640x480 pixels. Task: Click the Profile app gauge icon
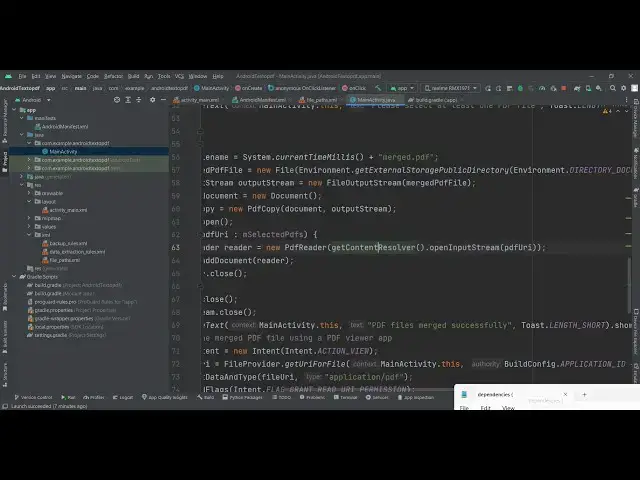[542, 88]
